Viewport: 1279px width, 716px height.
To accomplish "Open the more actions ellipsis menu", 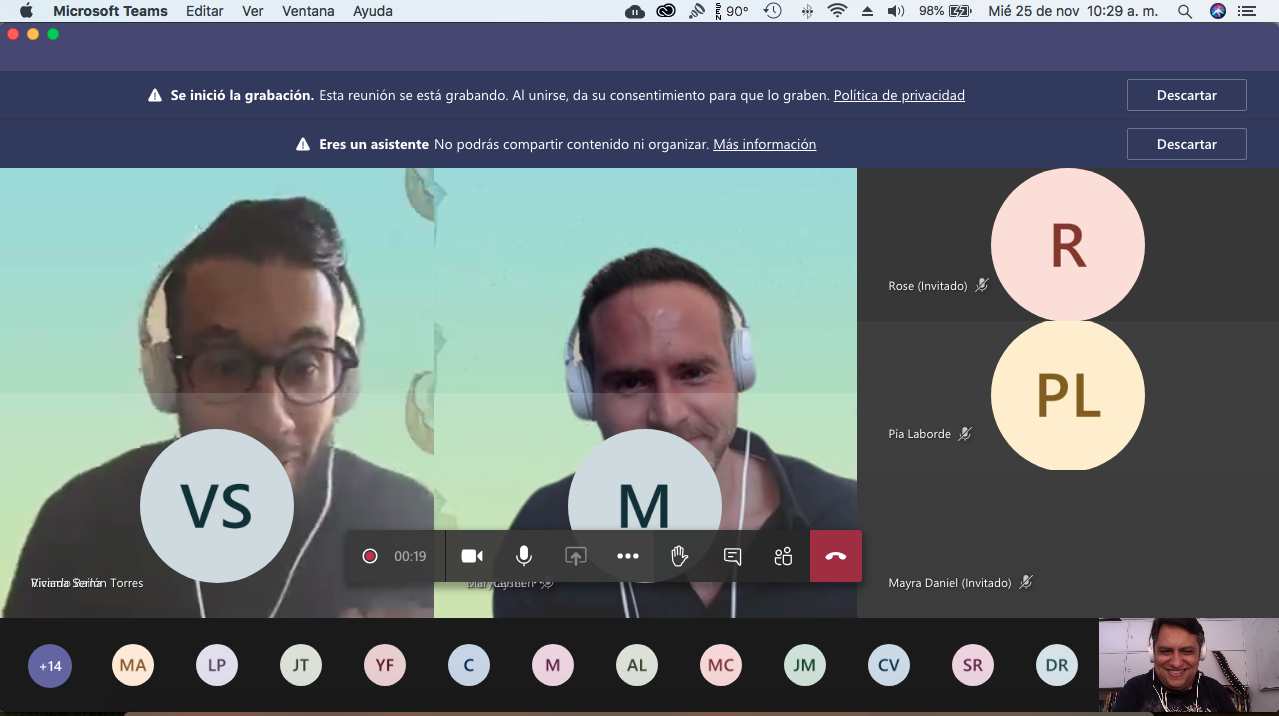I will click(628, 556).
